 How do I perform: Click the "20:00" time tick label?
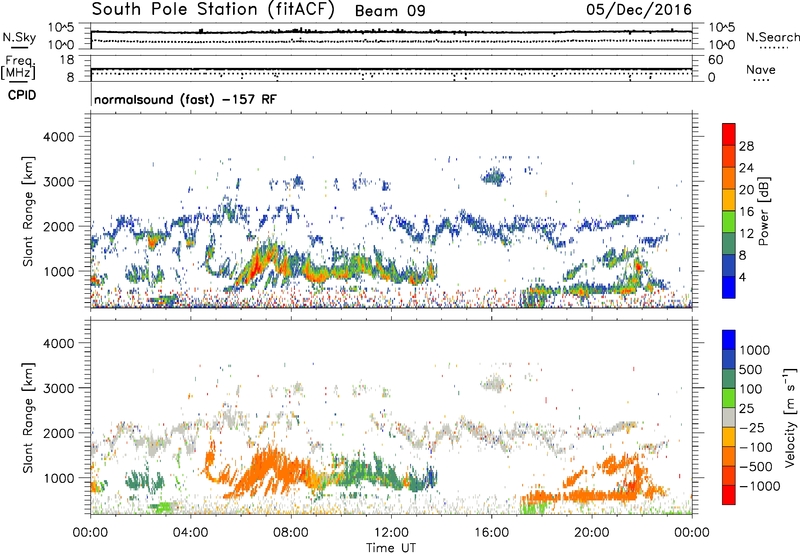click(592, 533)
